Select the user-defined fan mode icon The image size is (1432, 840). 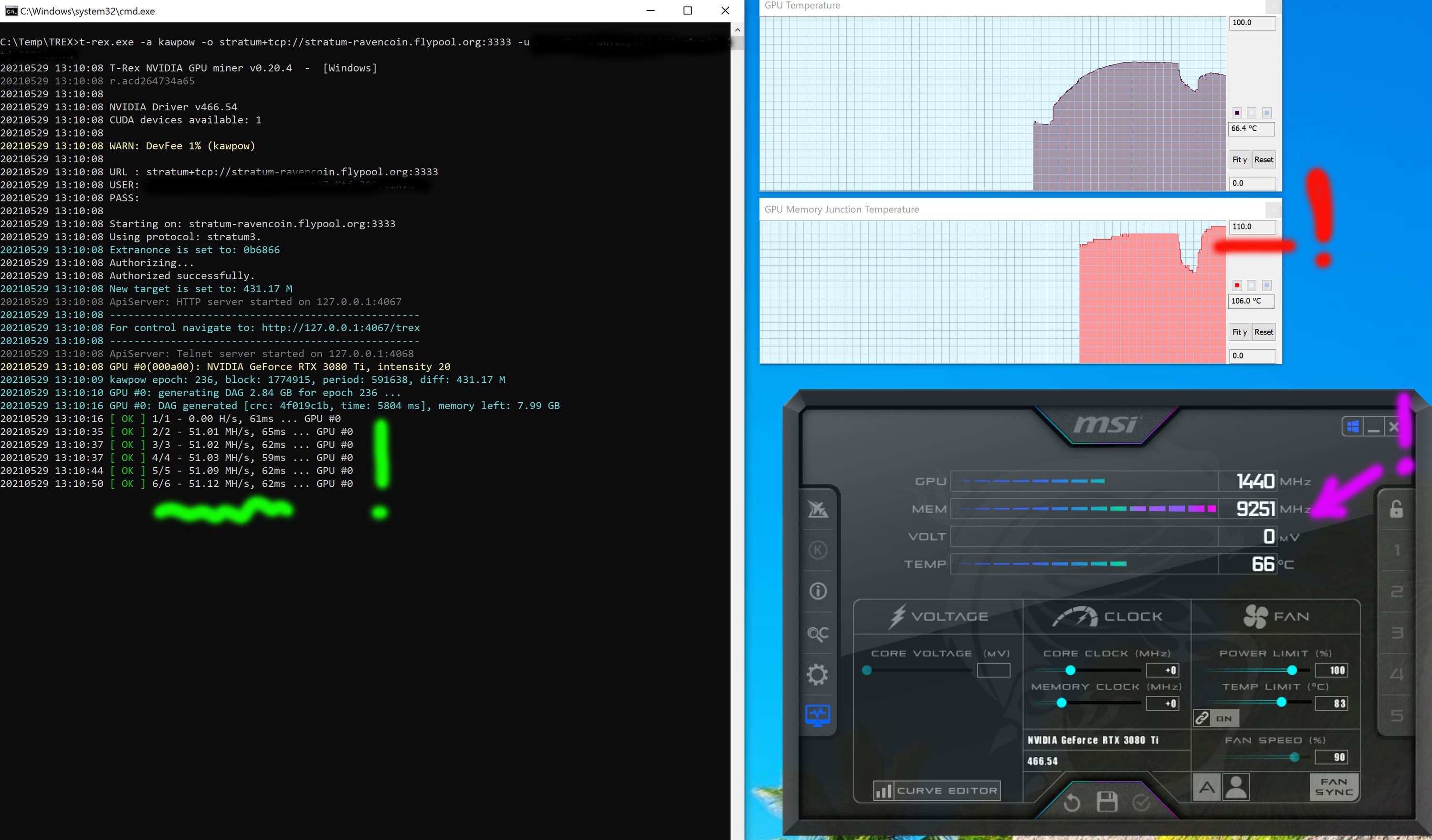point(1235,787)
